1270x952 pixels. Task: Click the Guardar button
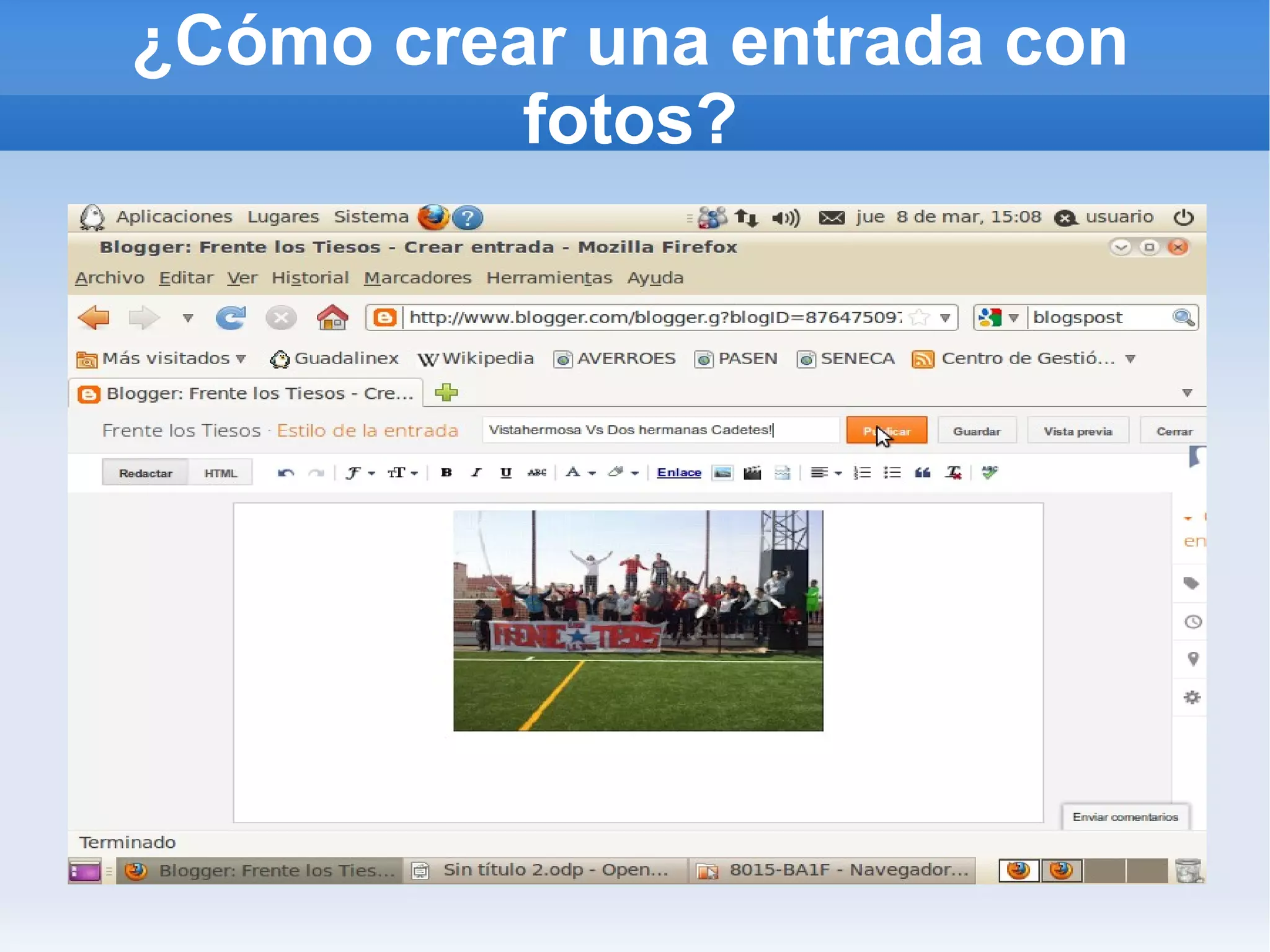click(977, 431)
